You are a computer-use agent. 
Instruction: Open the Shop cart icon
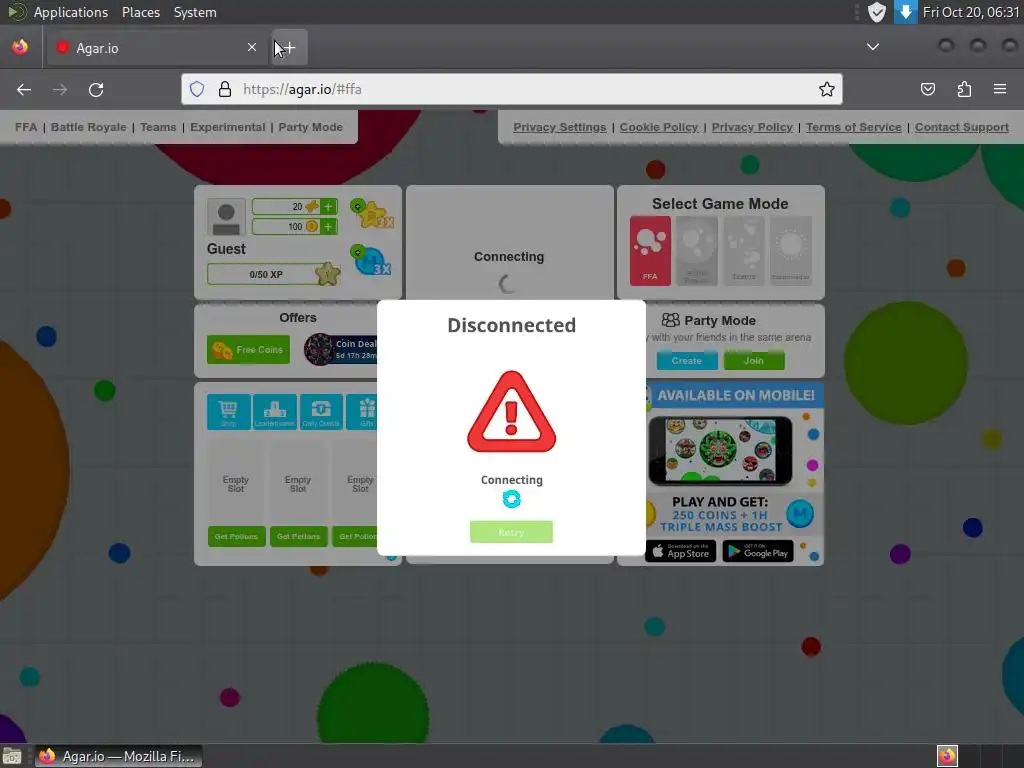click(229, 412)
